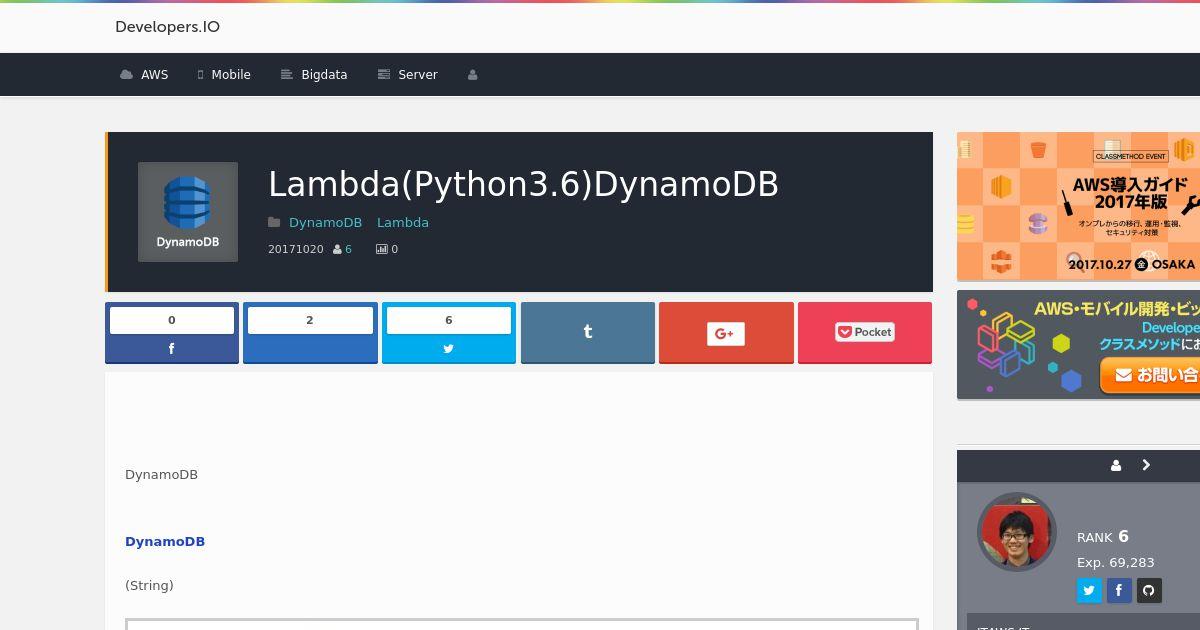Open the AWS導入ガイド 2017年版 banner
The height and width of the screenshot is (630, 1200).
pyautogui.click(x=1078, y=206)
